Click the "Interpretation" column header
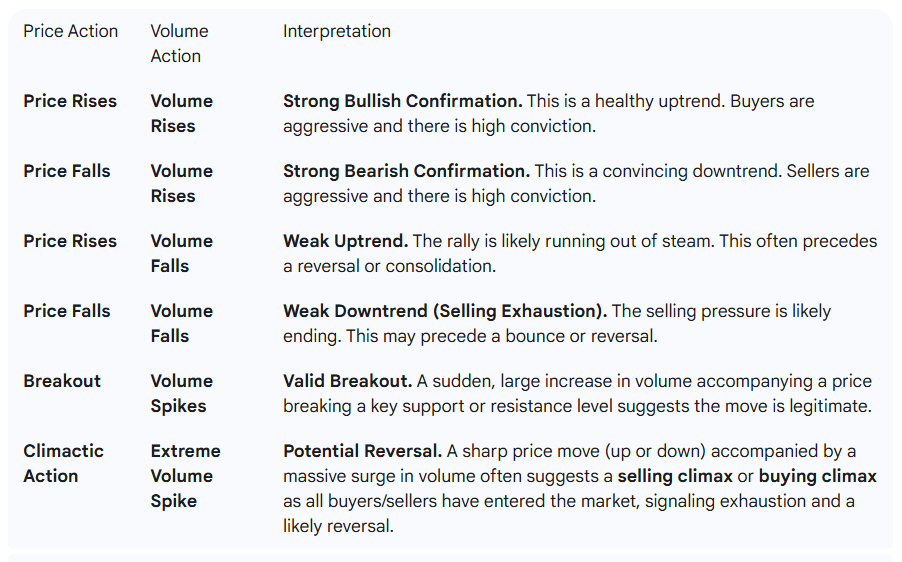 [336, 31]
